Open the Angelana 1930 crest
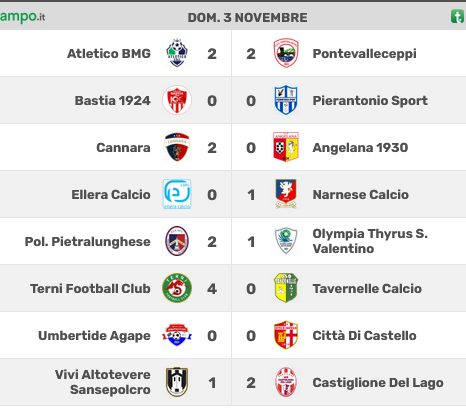The height and width of the screenshot is (414, 466). (286, 147)
